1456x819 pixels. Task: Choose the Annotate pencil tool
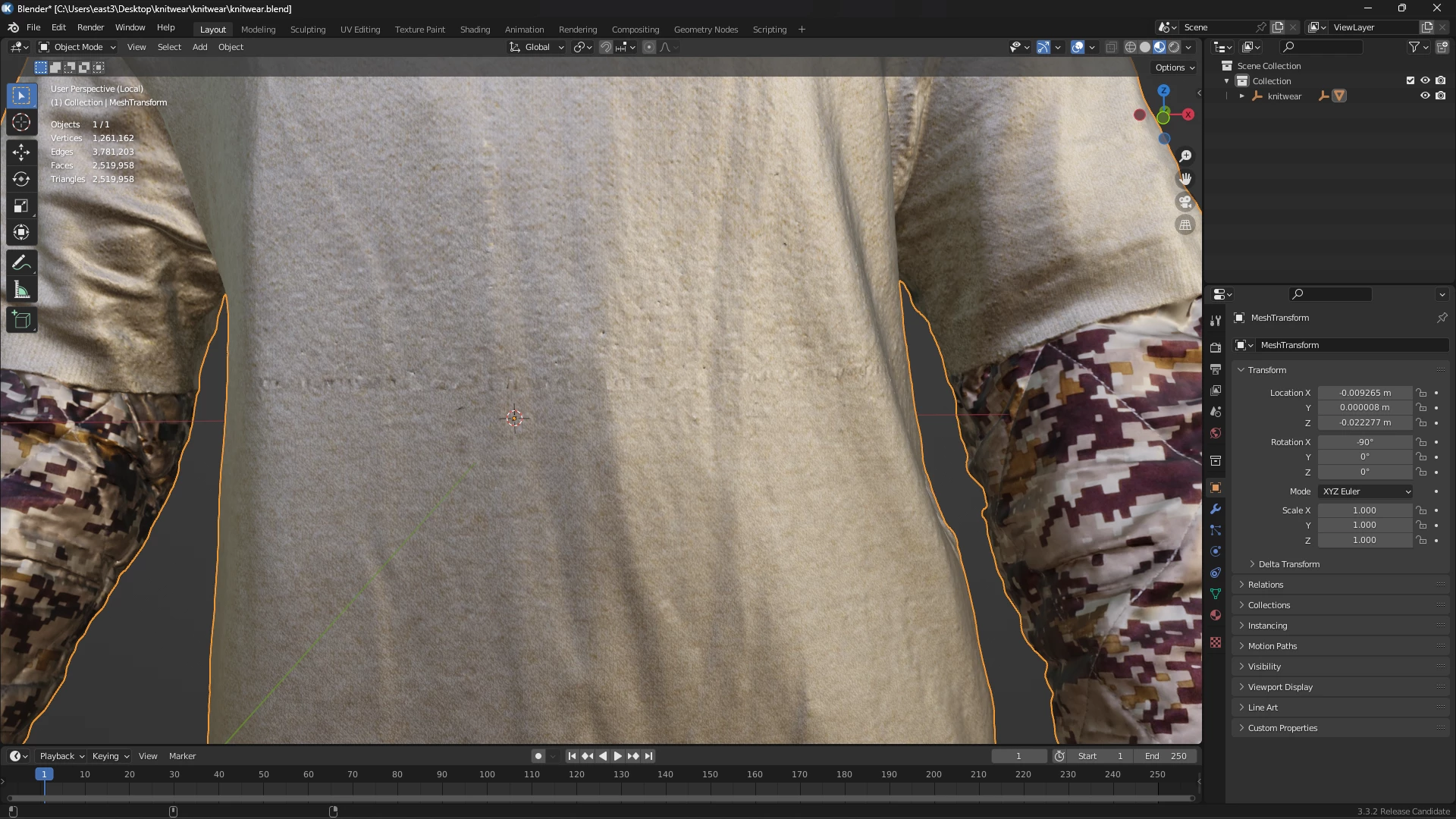[21, 263]
